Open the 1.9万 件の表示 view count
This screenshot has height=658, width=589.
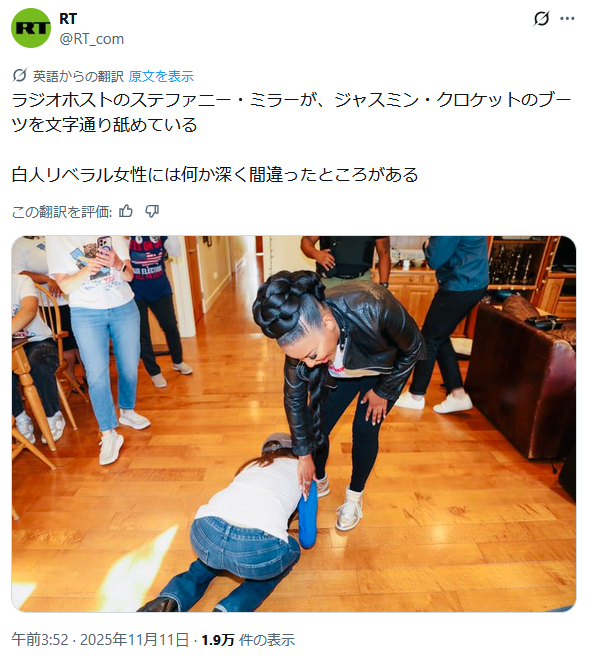pos(248,640)
